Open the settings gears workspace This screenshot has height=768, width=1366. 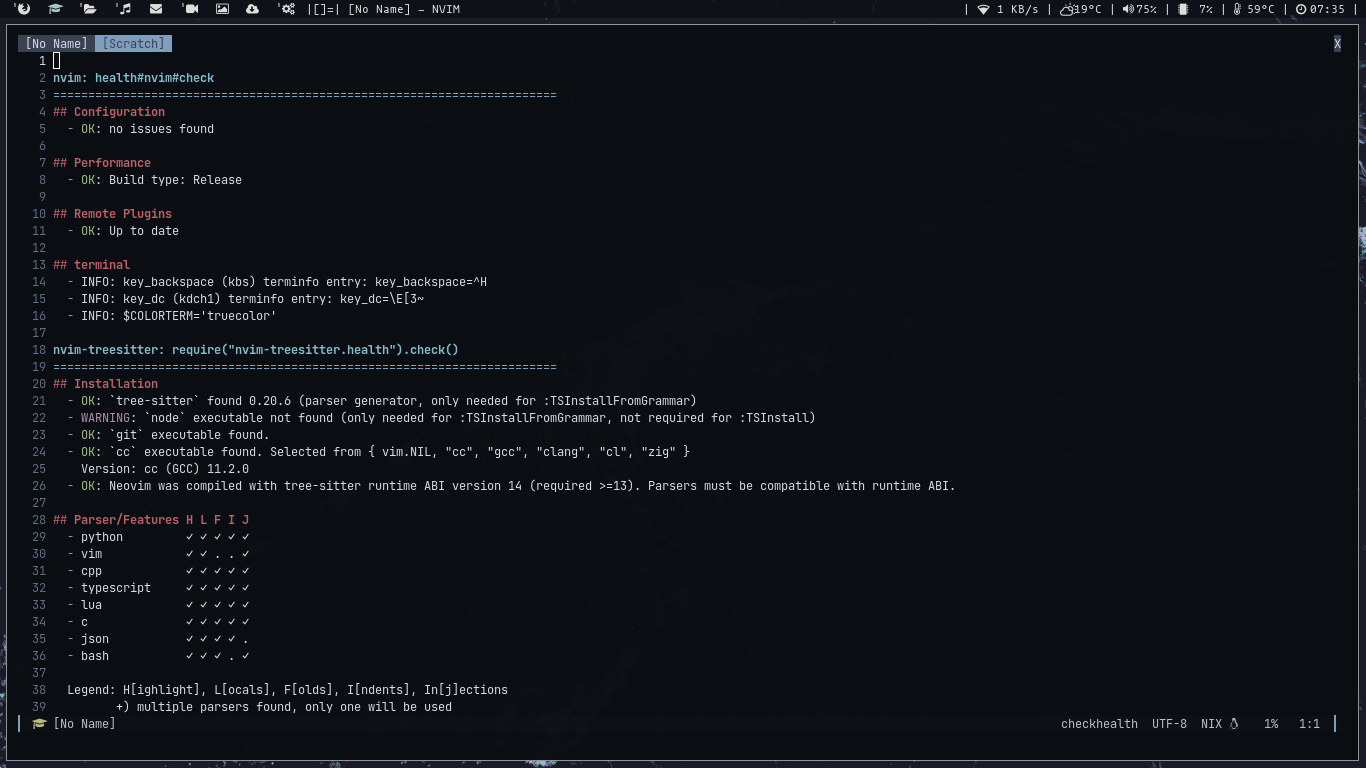click(287, 9)
